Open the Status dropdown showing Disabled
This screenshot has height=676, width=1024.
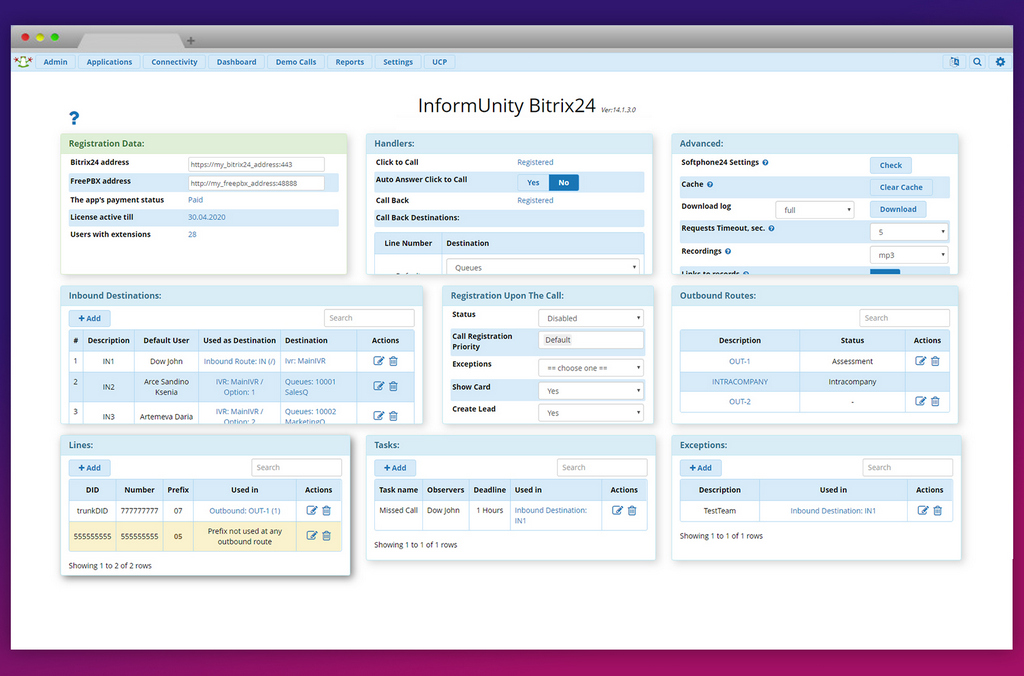pos(590,318)
